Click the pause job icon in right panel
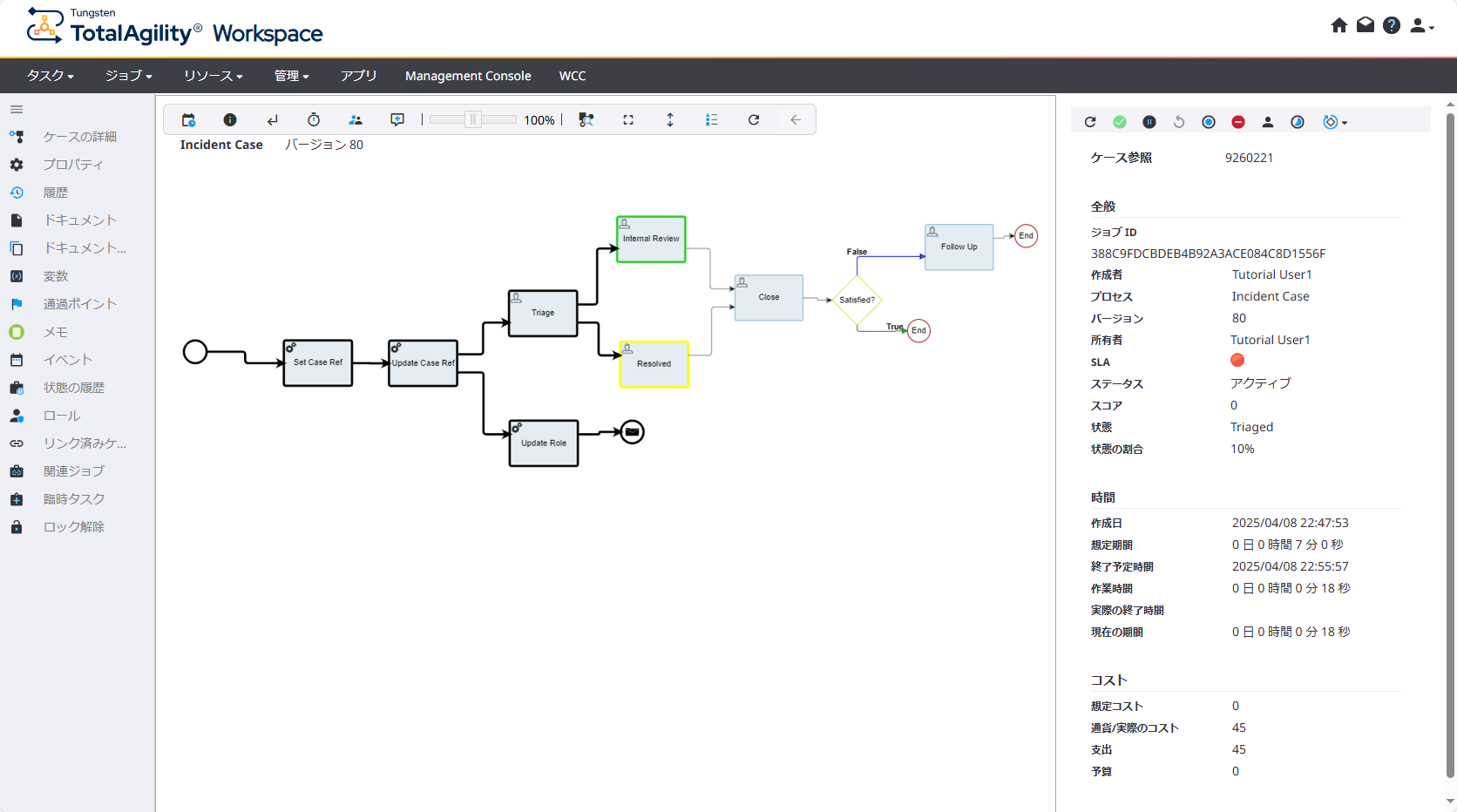The height and width of the screenshot is (812, 1457). [1149, 122]
